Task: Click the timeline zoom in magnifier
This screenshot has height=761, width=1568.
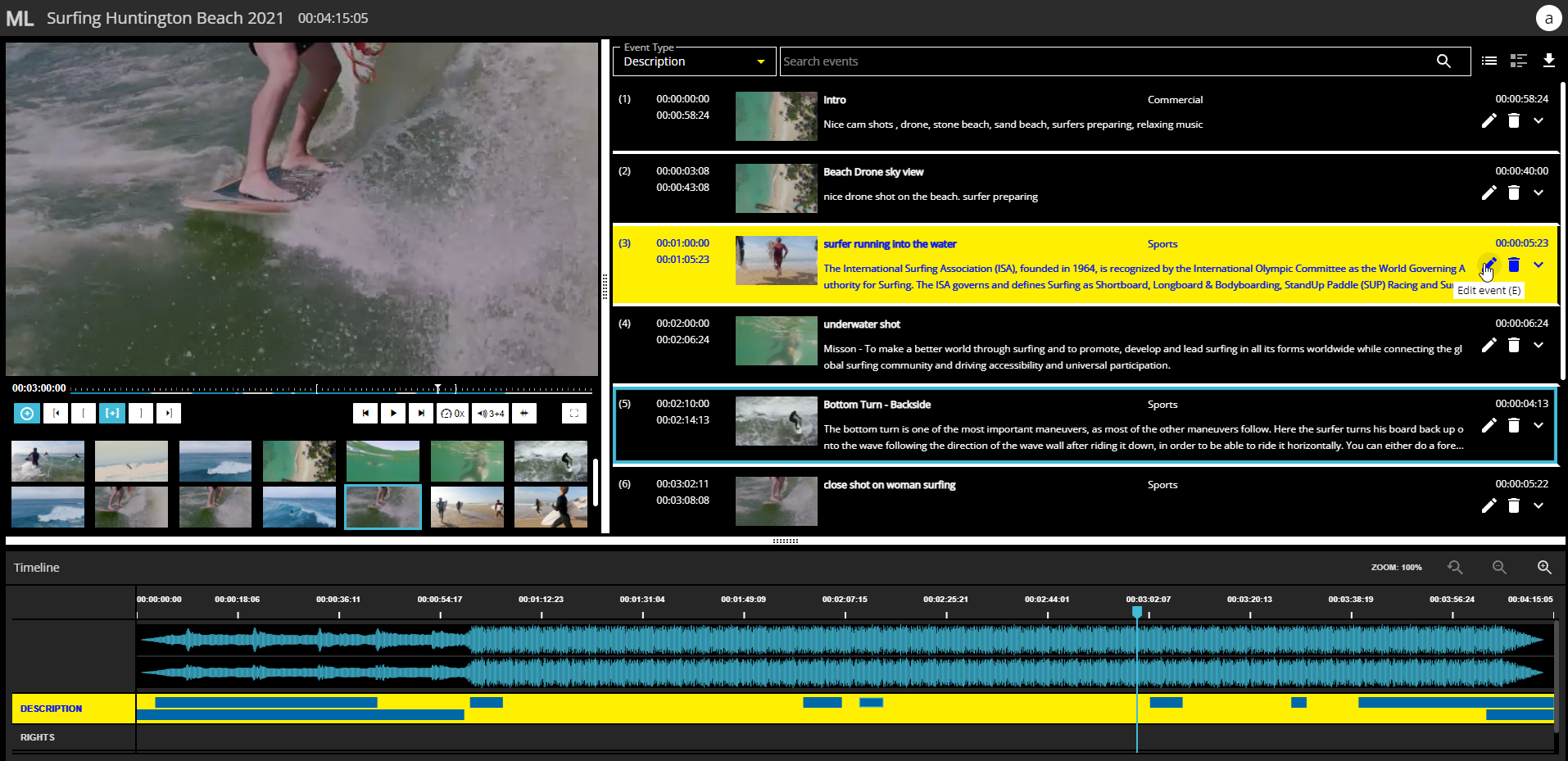Action: point(1544,567)
